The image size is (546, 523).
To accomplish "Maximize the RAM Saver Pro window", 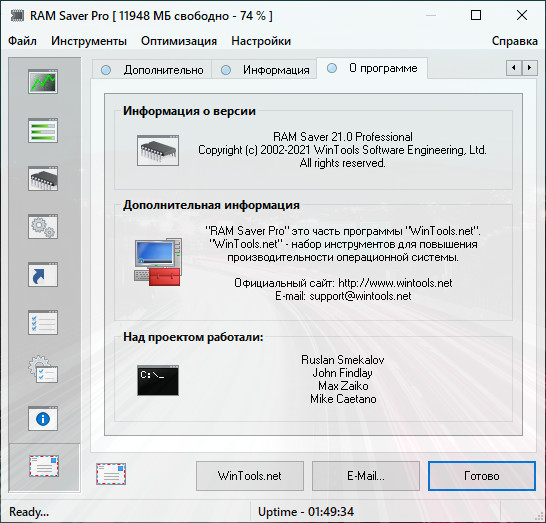I will point(476,15).
